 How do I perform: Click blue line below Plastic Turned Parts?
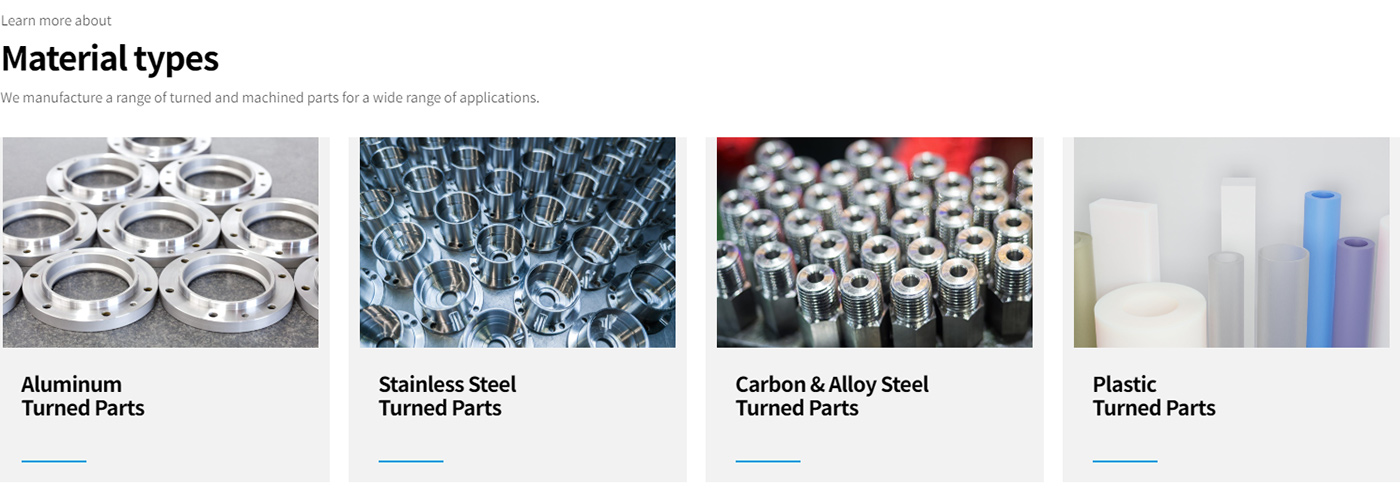pyautogui.click(x=1125, y=461)
